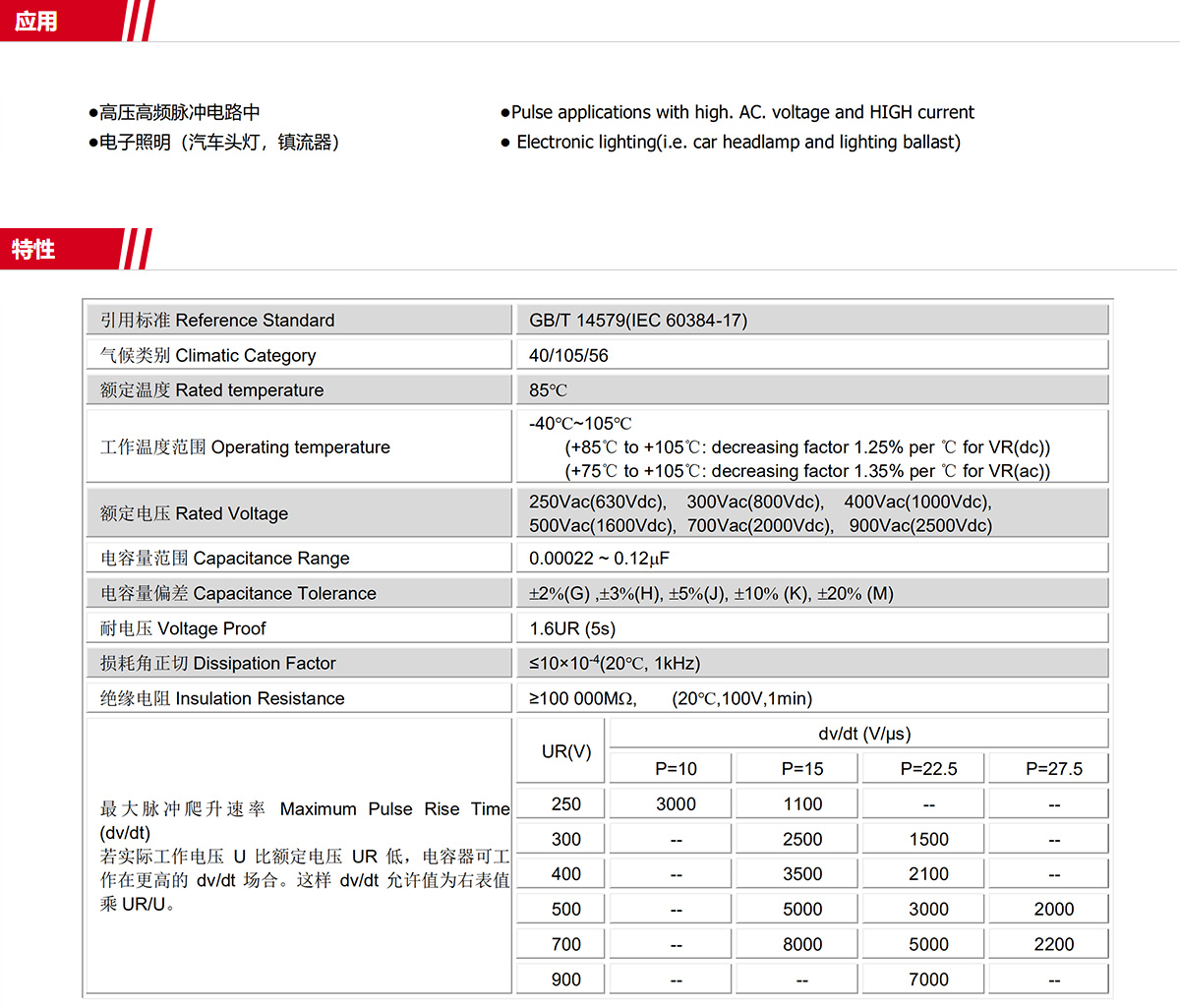The height and width of the screenshot is (1008, 1180).
Task: Click the Climatic Category label cell
Action: pyautogui.click(x=299, y=355)
